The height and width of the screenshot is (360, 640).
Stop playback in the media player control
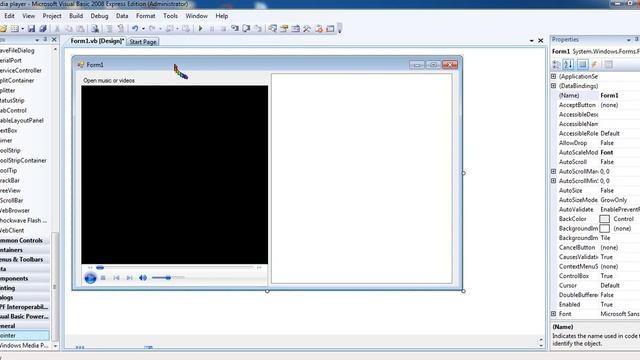click(103, 278)
